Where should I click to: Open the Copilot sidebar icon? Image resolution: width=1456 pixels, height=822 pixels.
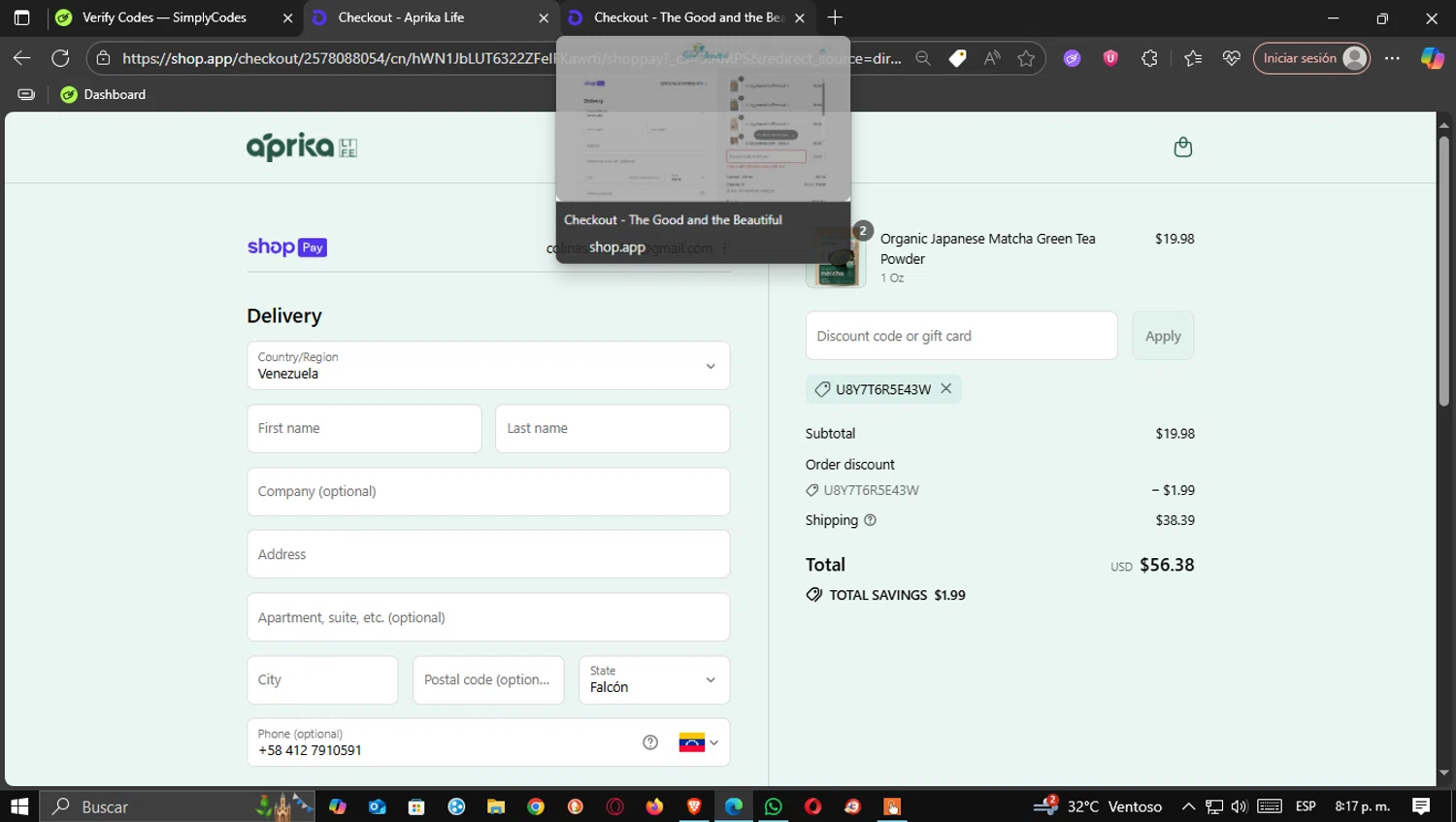coord(1433,58)
